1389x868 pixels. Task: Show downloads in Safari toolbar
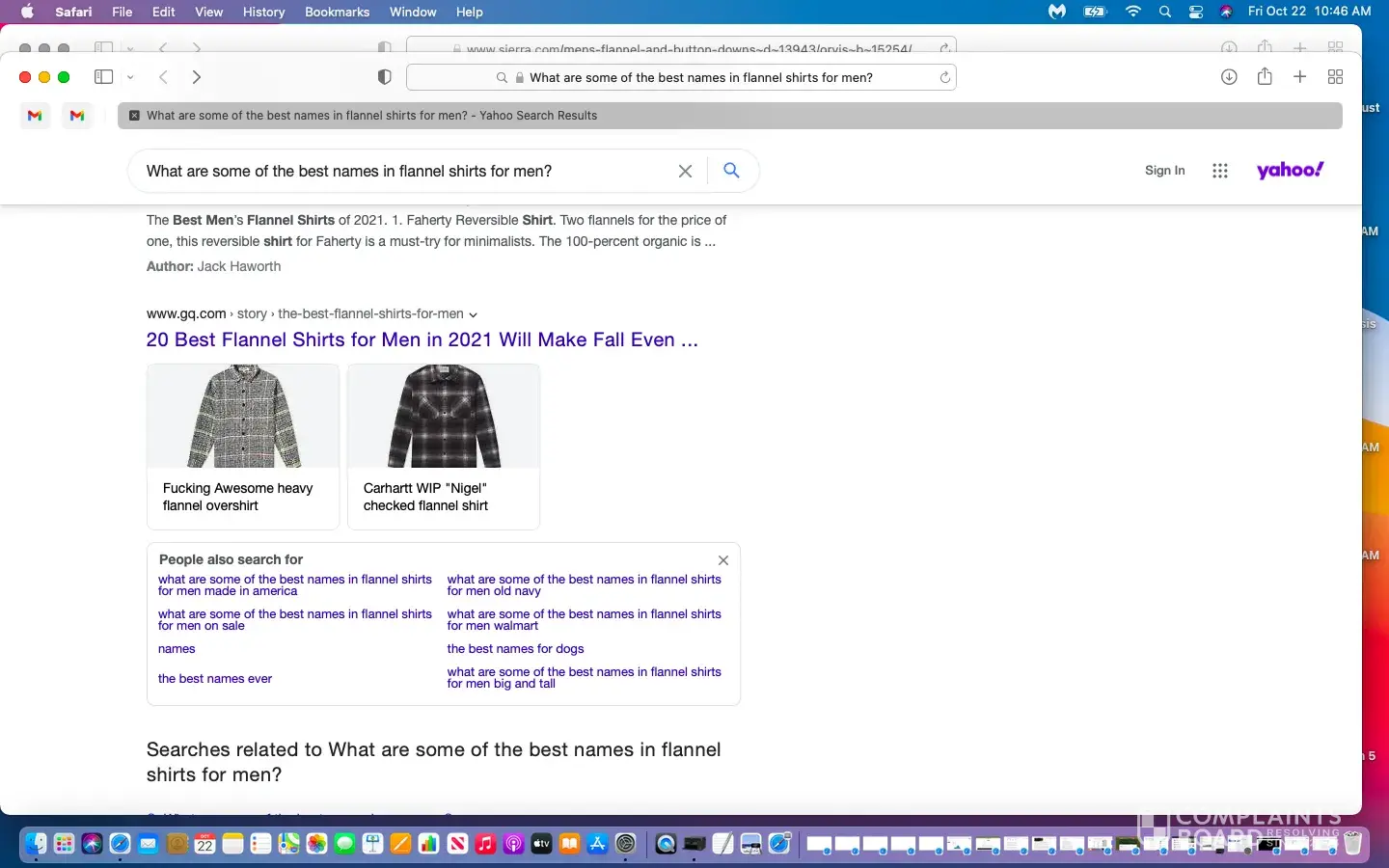1229,77
